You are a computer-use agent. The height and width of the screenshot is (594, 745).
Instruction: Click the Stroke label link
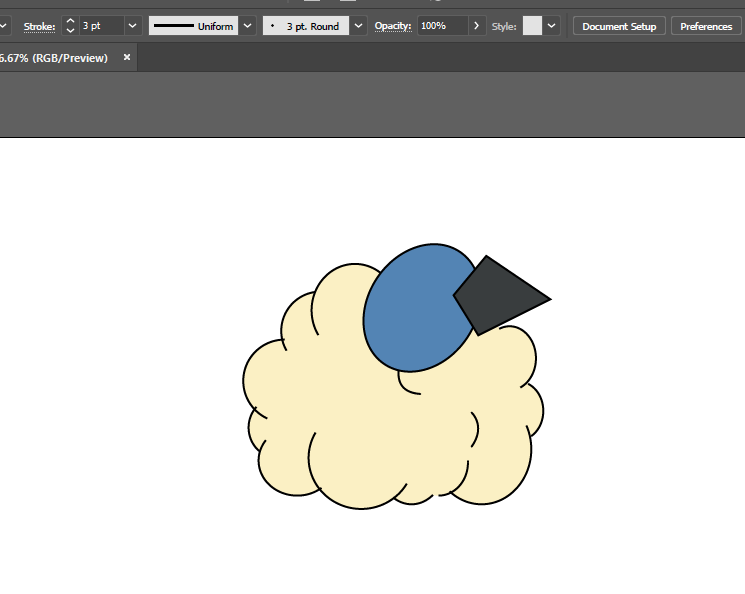pyautogui.click(x=39, y=27)
